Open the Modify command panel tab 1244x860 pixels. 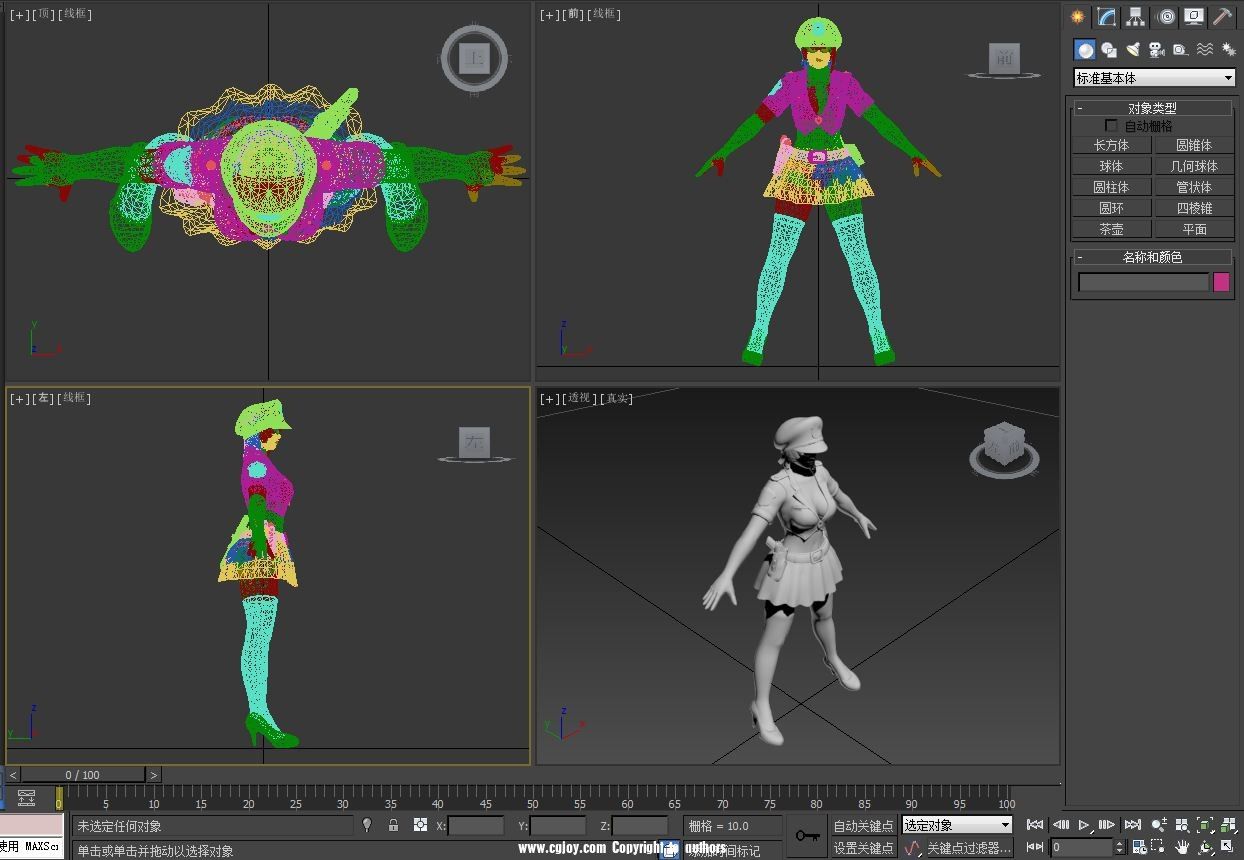click(x=1106, y=17)
